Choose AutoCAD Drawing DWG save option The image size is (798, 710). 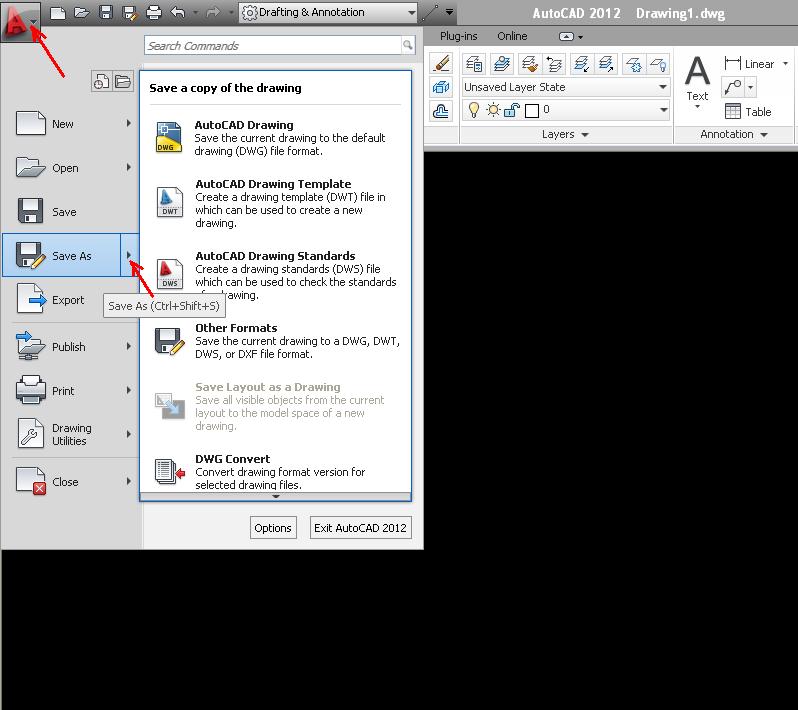(x=275, y=137)
